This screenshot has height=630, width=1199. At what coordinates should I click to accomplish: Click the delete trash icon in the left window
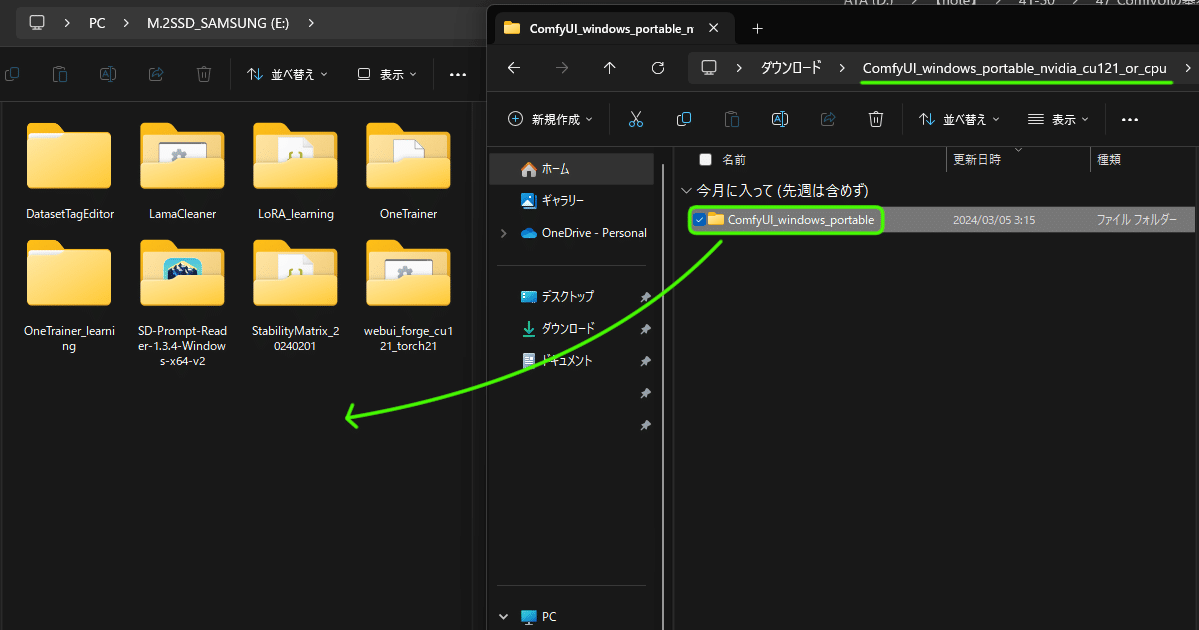203,74
